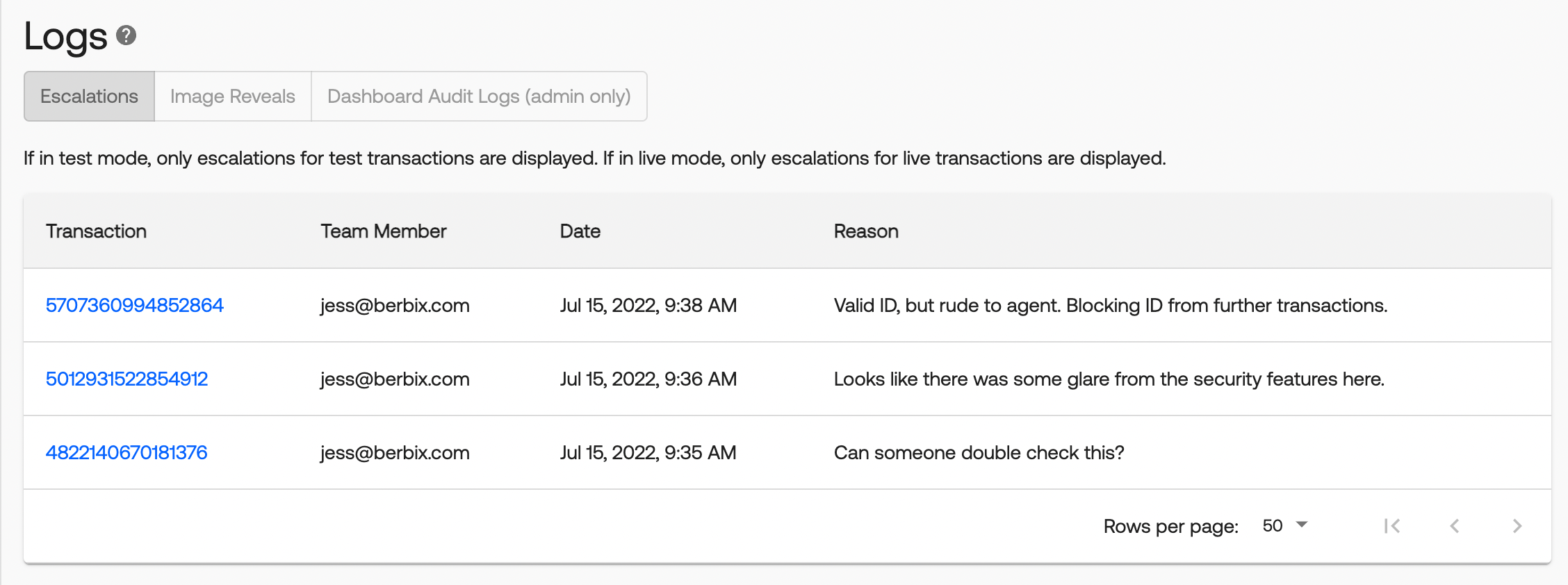This screenshot has height=585, width=1568.
Task: Click the Jul 15, 2022, 9:38 AM date cell
Action: (x=648, y=306)
